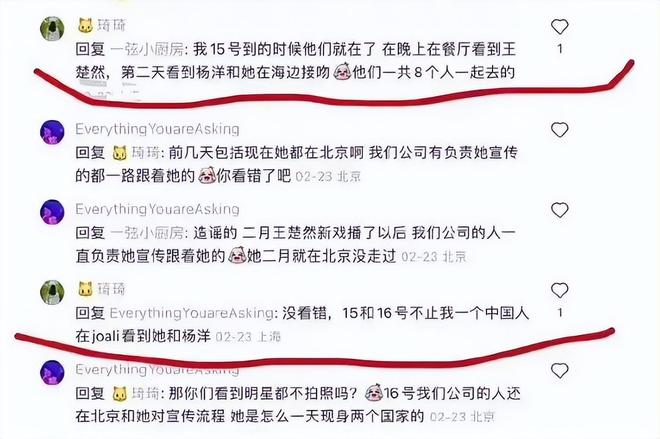Open 琦琦's avatar on the first comment
This screenshot has width=660, height=439.
(x=52, y=29)
